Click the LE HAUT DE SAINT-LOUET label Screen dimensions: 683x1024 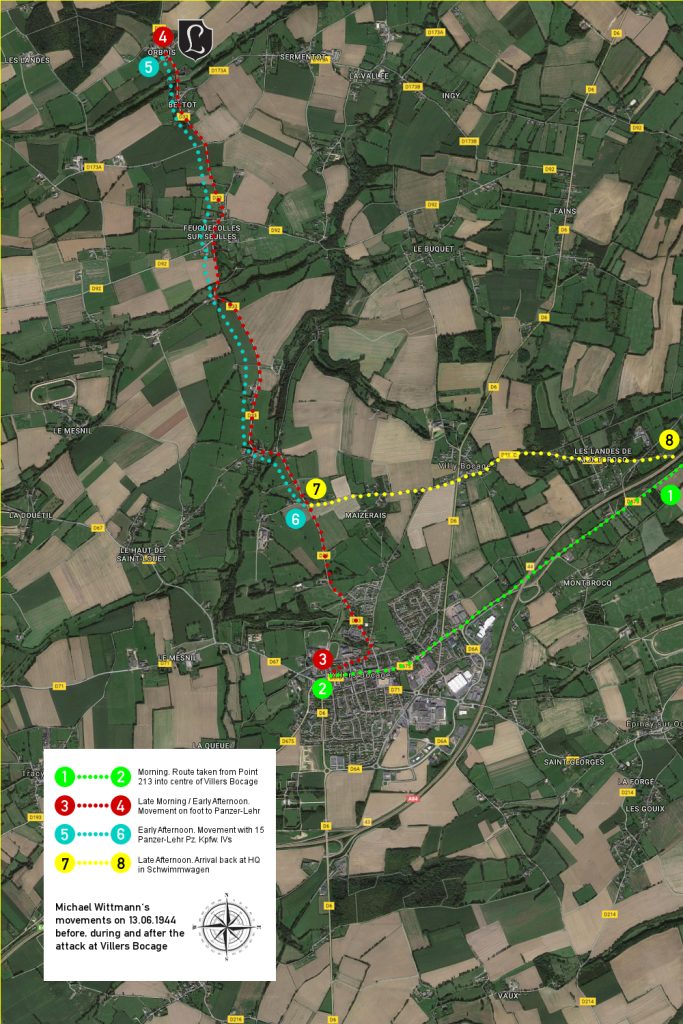(142, 554)
